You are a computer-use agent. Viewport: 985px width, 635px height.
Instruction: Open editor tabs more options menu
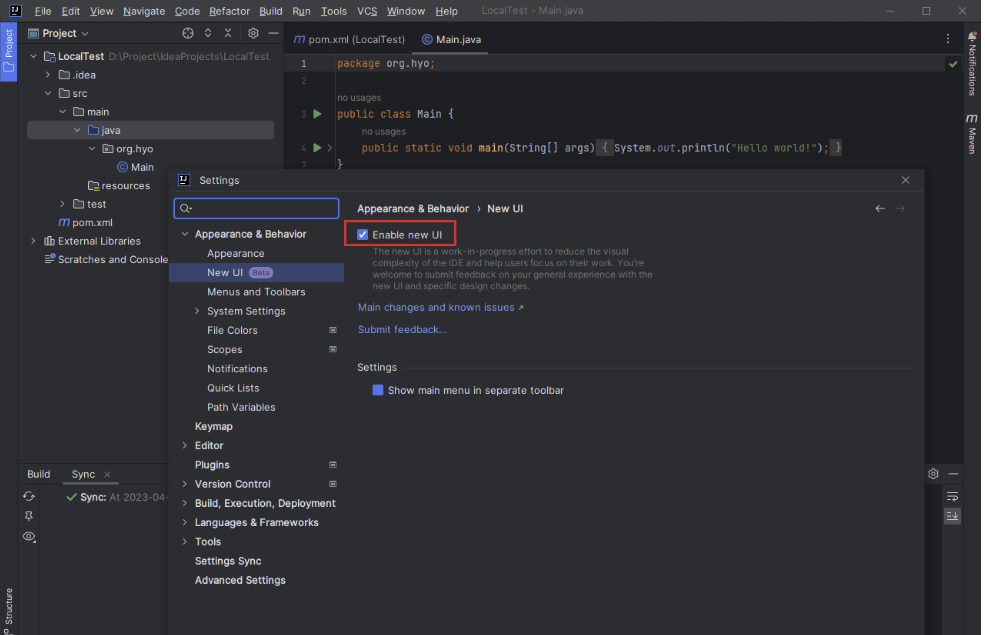click(948, 39)
